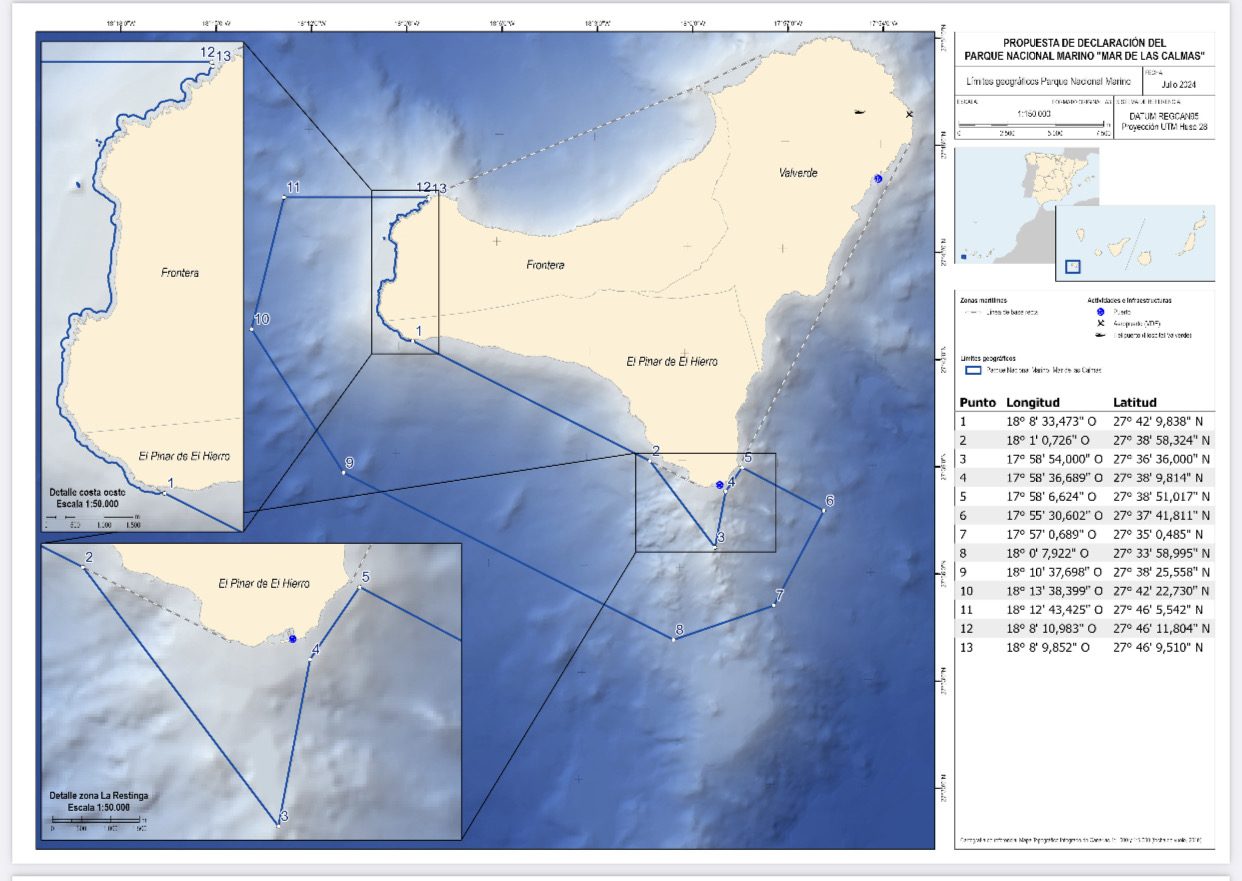Click longitude cell 18° 10' 37,698" O
1242x881 pixels.
point(1055,573)
